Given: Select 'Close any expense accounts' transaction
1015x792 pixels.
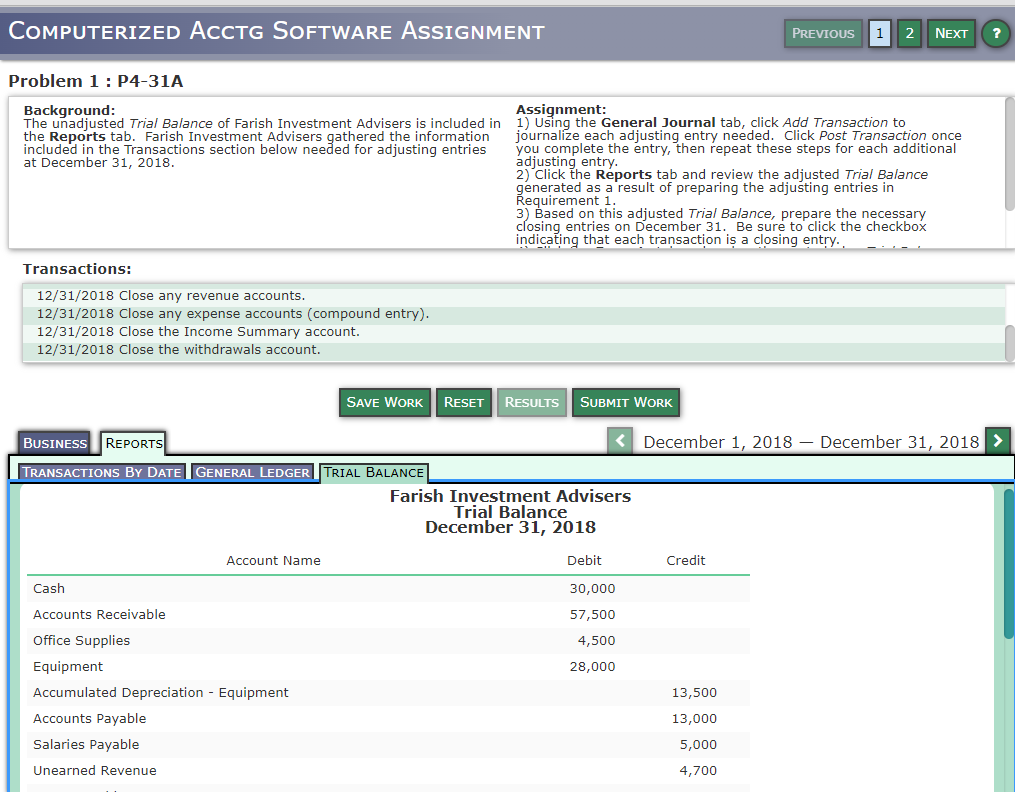Looking at the screenshot, I should (515, 314).
